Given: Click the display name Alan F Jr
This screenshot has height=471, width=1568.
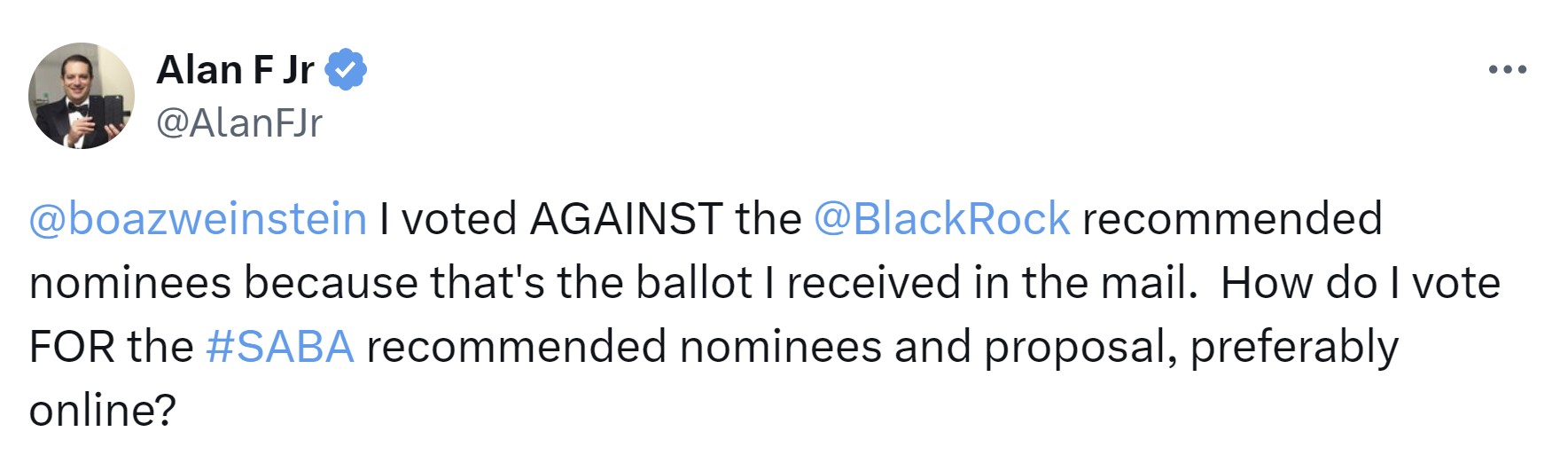Looking at the screenshot, I should pos(235,70).
